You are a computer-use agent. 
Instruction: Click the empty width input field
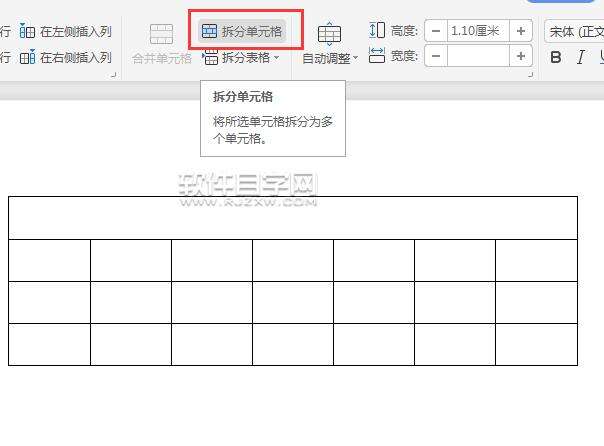pyautogui.click(x=478, y=56)
